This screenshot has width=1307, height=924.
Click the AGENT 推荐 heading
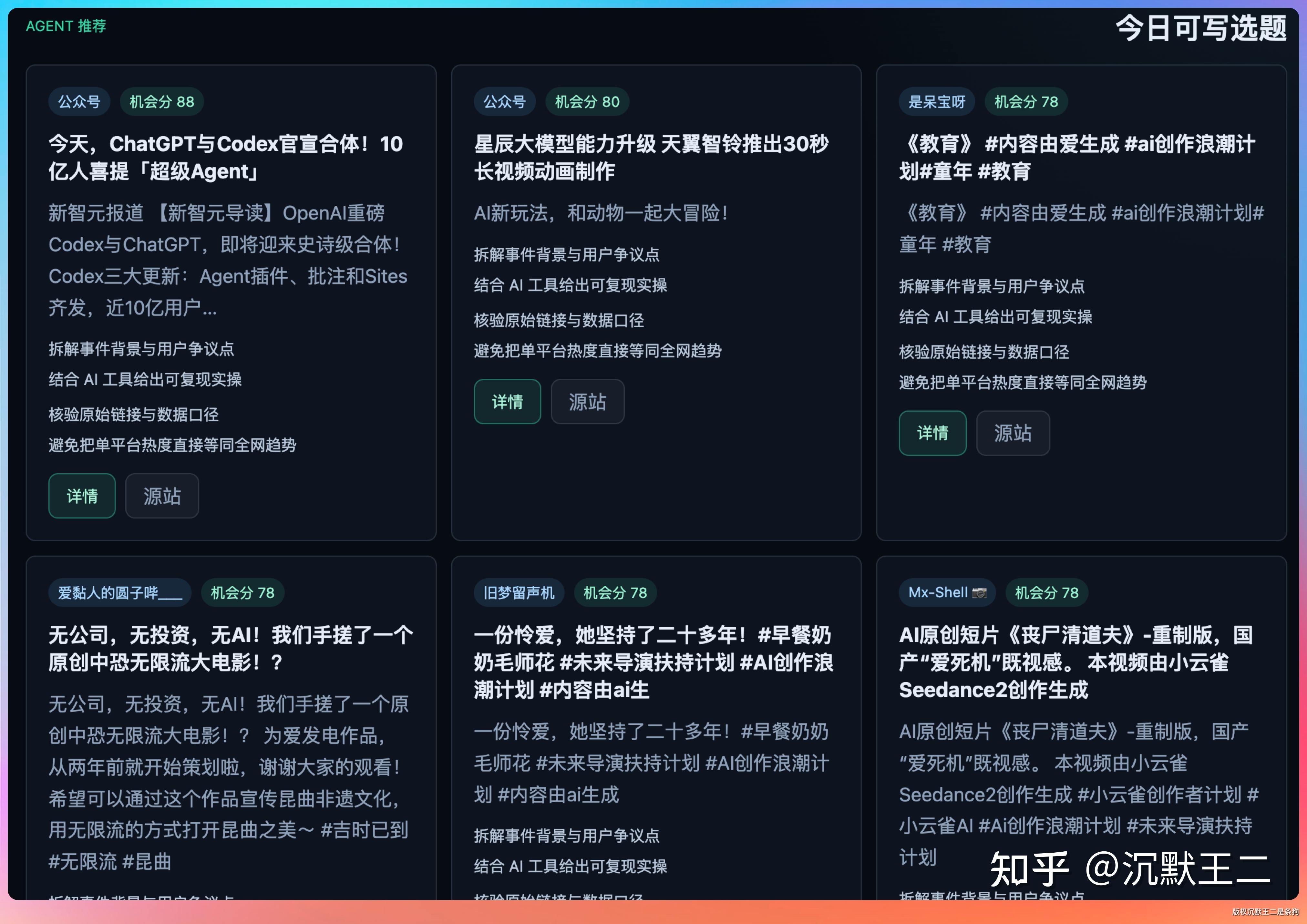click(66, 26)
